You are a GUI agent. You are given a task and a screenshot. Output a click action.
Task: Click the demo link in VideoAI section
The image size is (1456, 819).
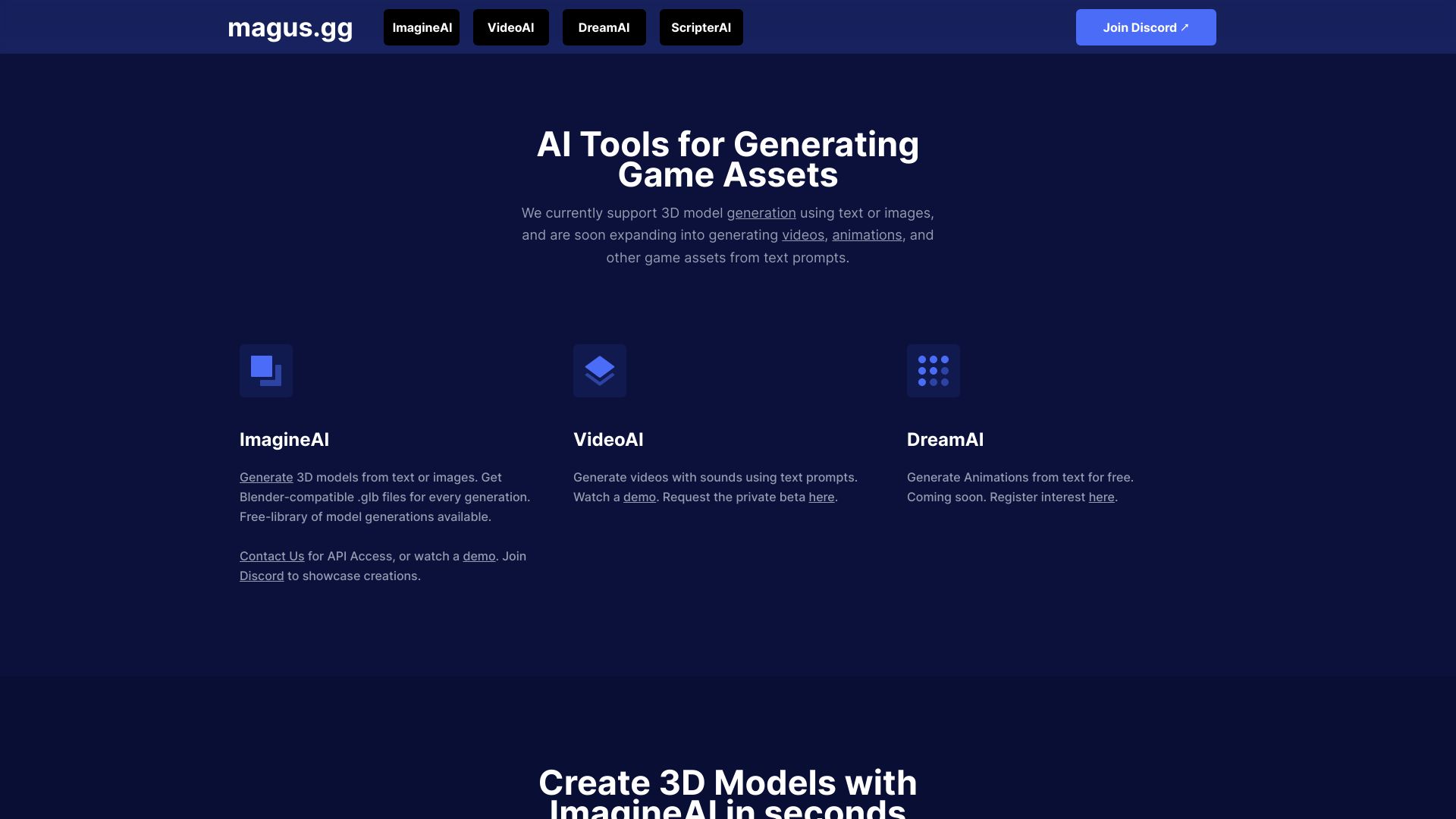(639, 497)
